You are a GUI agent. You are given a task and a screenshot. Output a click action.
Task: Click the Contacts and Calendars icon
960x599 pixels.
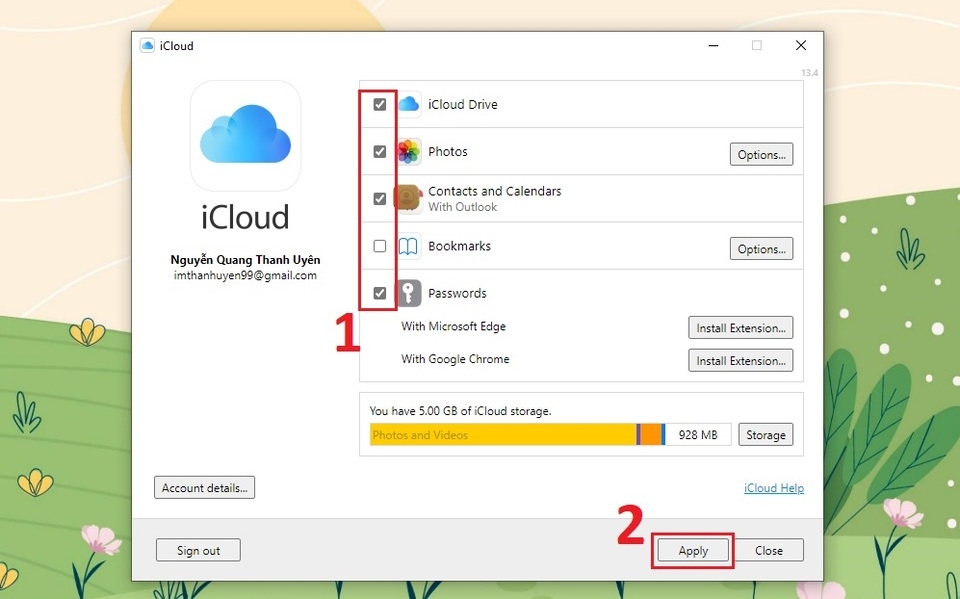[408, 198]
